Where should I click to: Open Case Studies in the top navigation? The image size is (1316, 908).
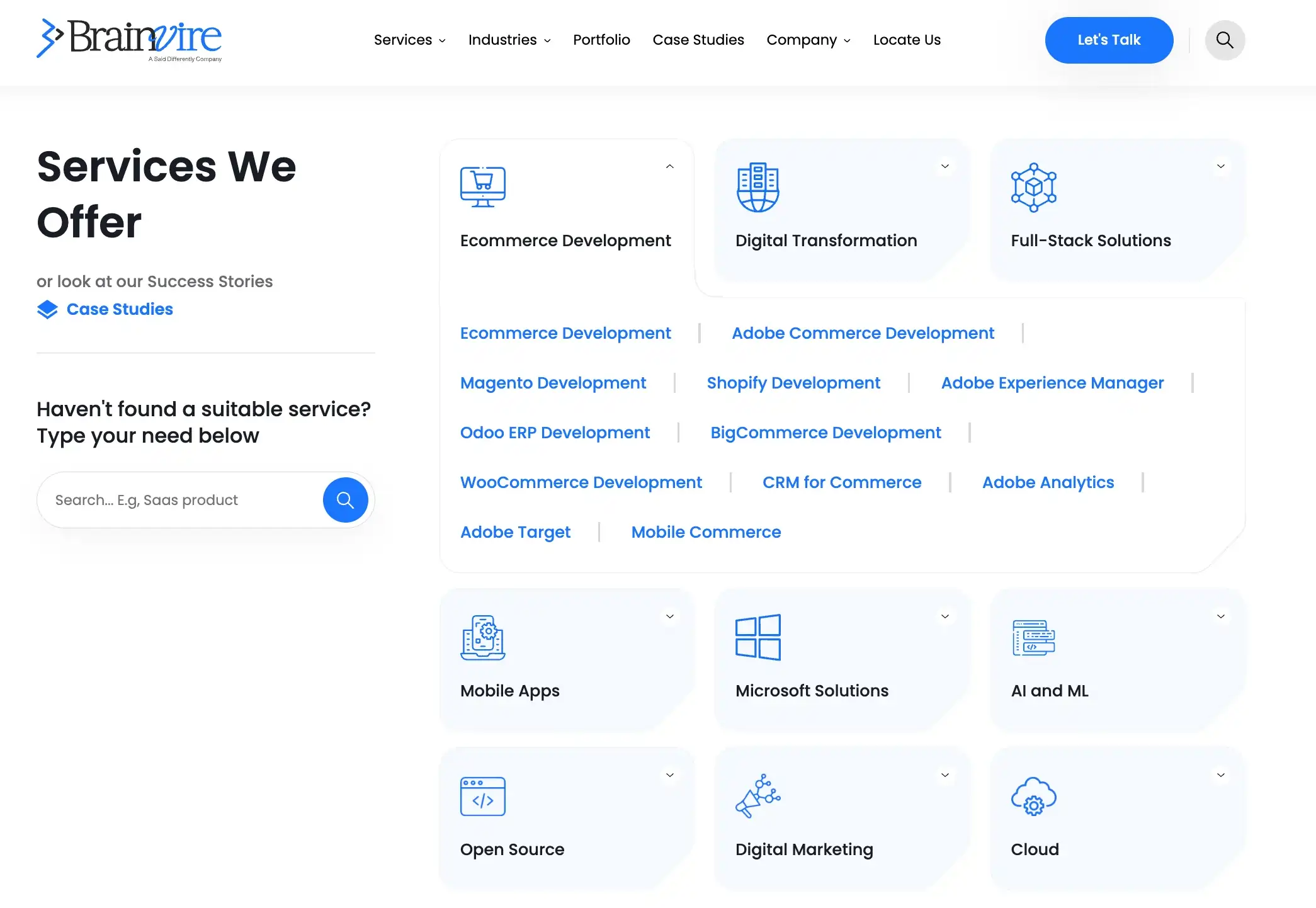click(x=698, y=40)
